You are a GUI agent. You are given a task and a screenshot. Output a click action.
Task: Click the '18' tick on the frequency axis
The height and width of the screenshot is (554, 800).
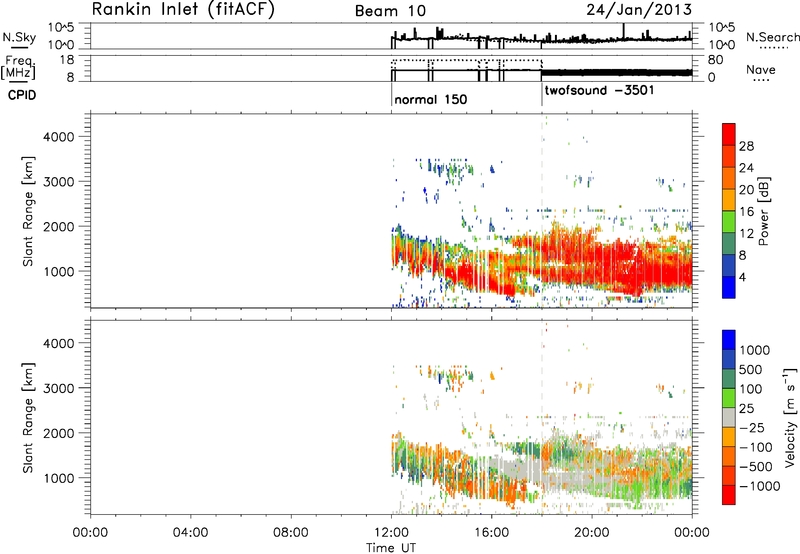[x=67, y=60]
